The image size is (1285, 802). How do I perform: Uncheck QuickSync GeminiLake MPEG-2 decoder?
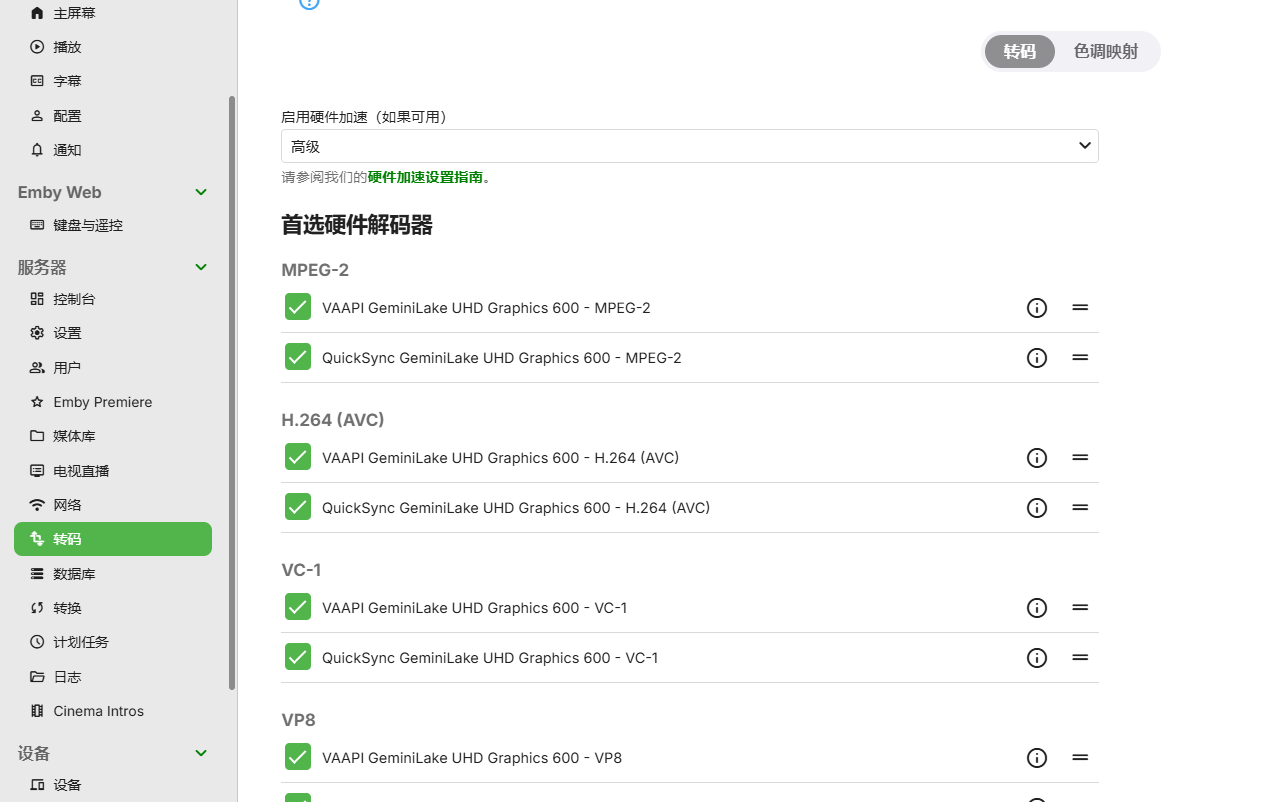click(298, 357)
